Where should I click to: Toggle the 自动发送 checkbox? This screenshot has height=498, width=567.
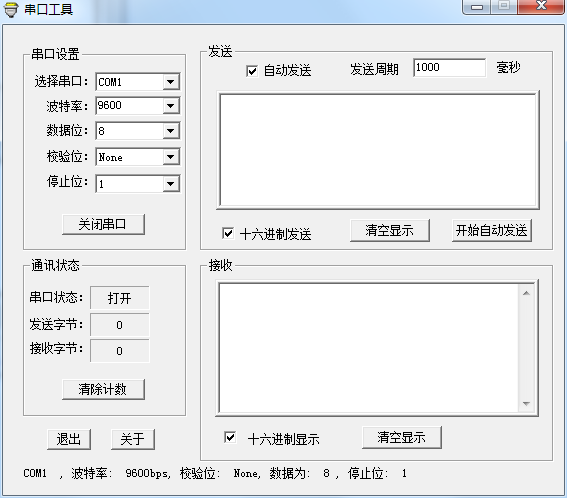tap(252, 71)
